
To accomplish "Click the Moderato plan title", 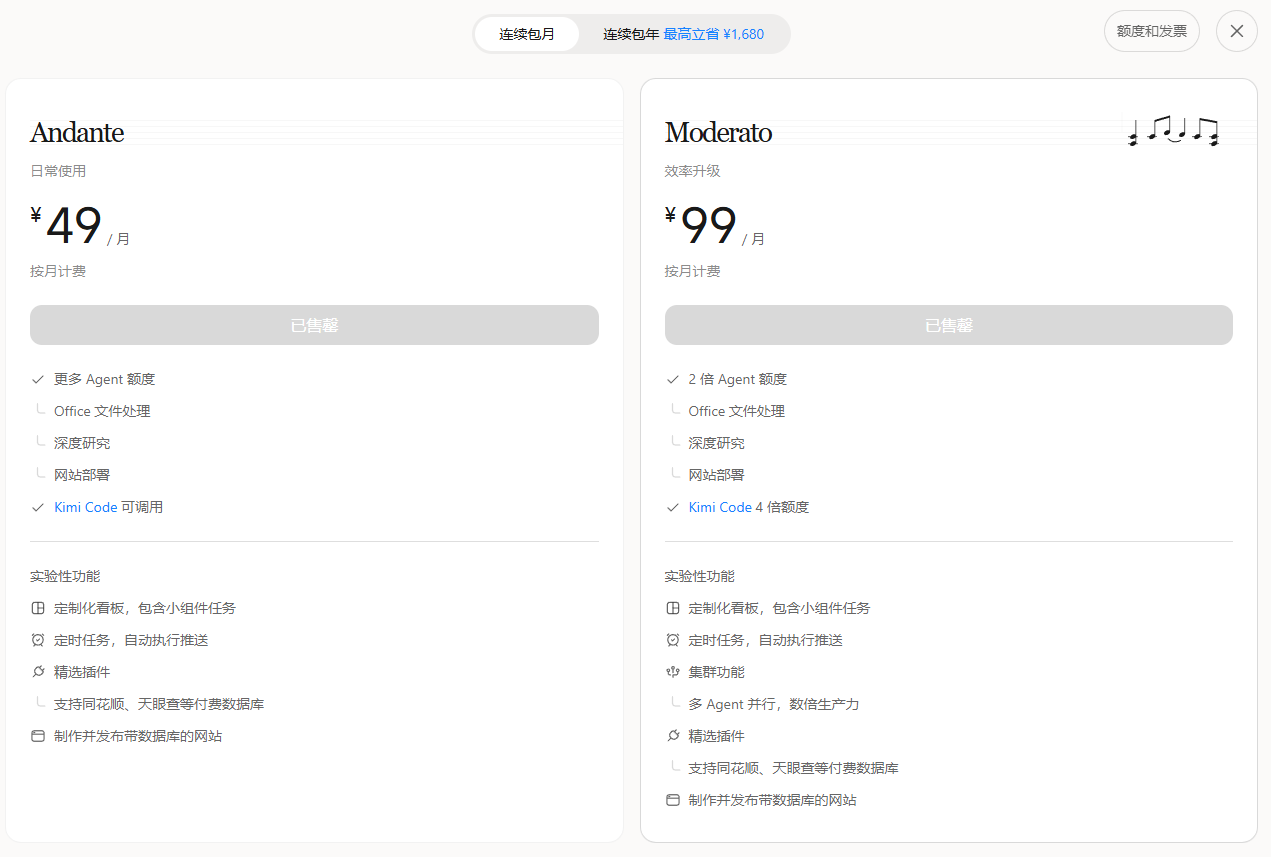I will click(x=718, y=132).
